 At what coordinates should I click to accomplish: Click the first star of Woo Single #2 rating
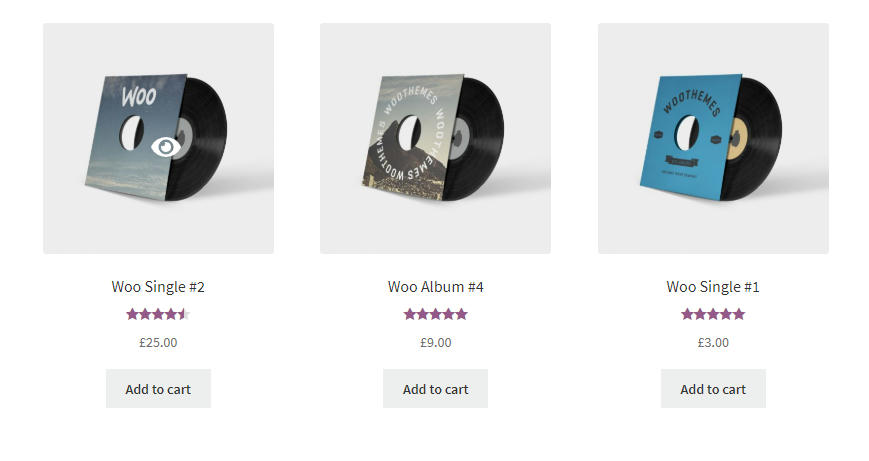tap(132, 314)
